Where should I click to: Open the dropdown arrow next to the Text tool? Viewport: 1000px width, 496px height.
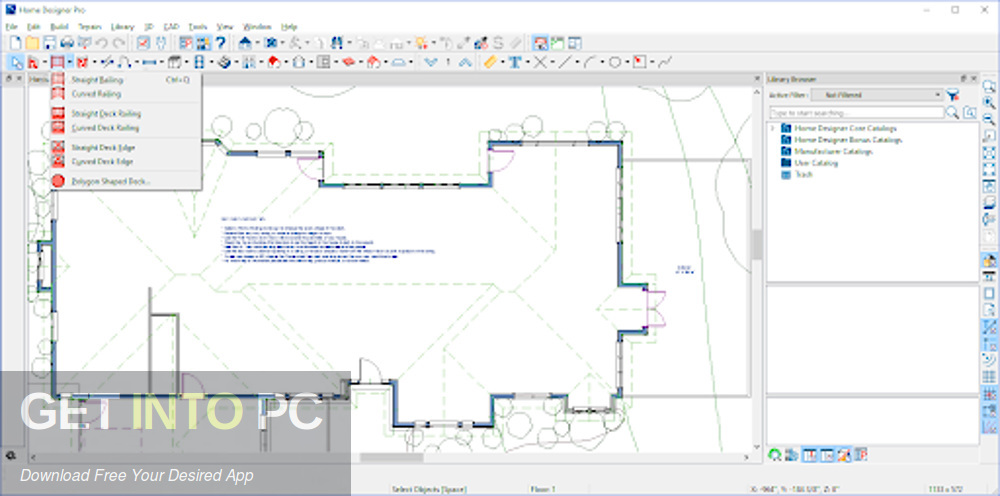(527, 62)
